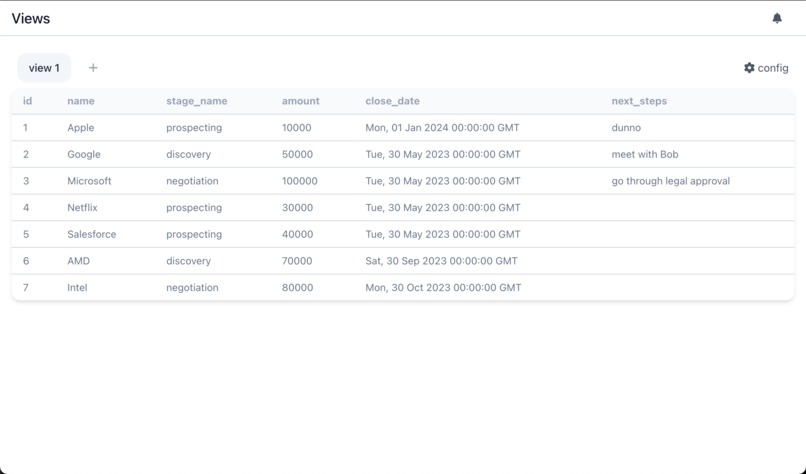Select the Salesforce name cell
The image size is (806, 474).
[x=91, y=234]
